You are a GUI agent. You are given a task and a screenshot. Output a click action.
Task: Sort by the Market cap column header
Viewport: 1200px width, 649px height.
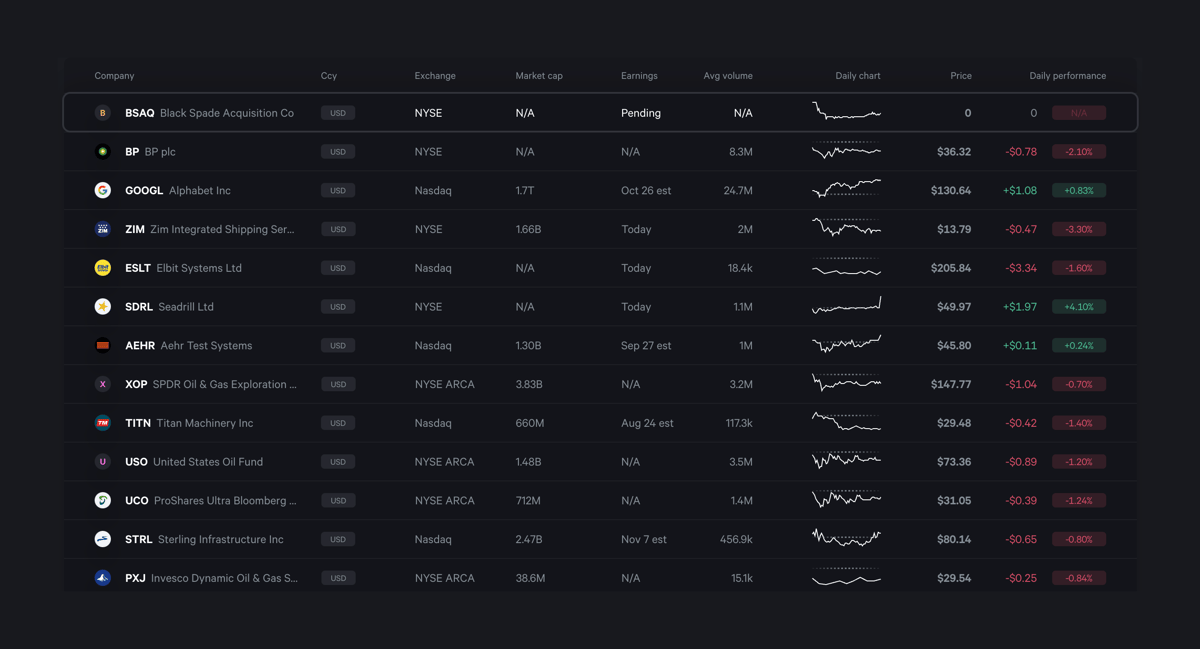pyautogui.click(x=538, y=76)
